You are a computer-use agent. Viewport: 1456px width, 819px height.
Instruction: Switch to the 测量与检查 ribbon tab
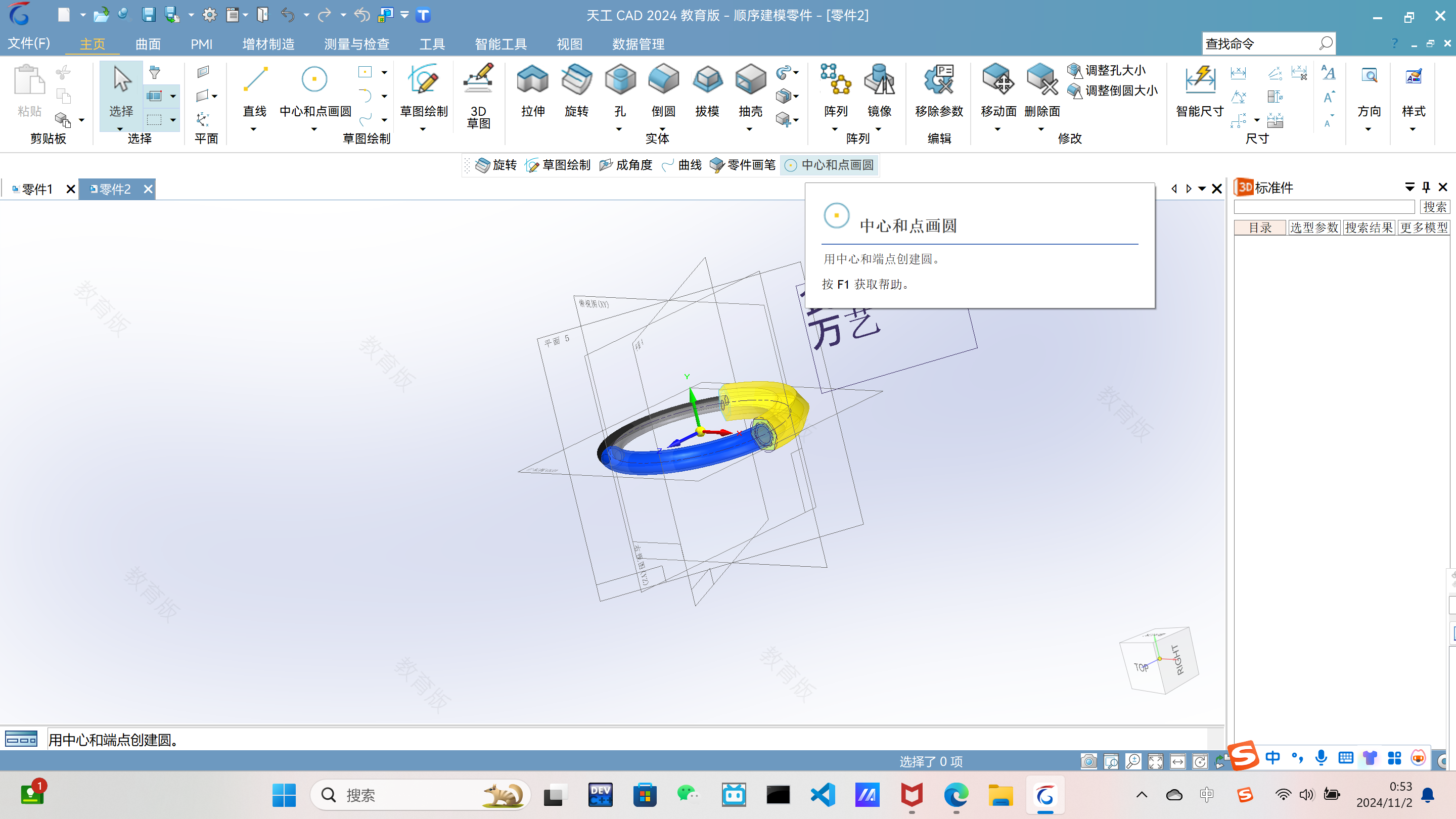pyautogui.click(x=356, y=43)
